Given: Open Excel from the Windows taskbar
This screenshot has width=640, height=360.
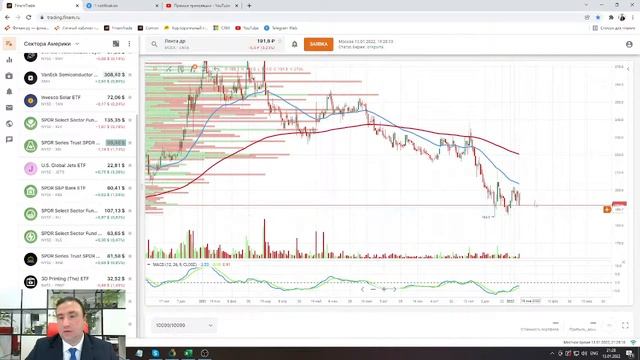Looking at the screenshot, I should click(x=188, y=353).
